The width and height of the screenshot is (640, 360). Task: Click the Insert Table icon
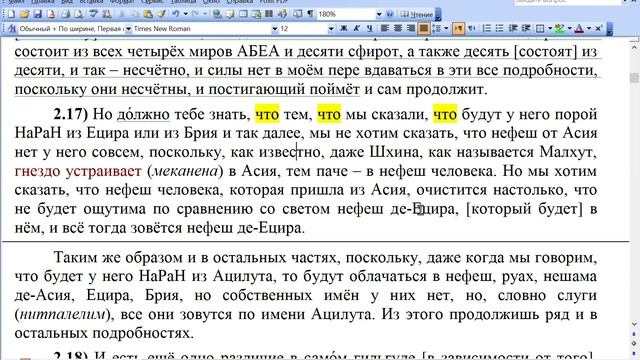point(243,14)
